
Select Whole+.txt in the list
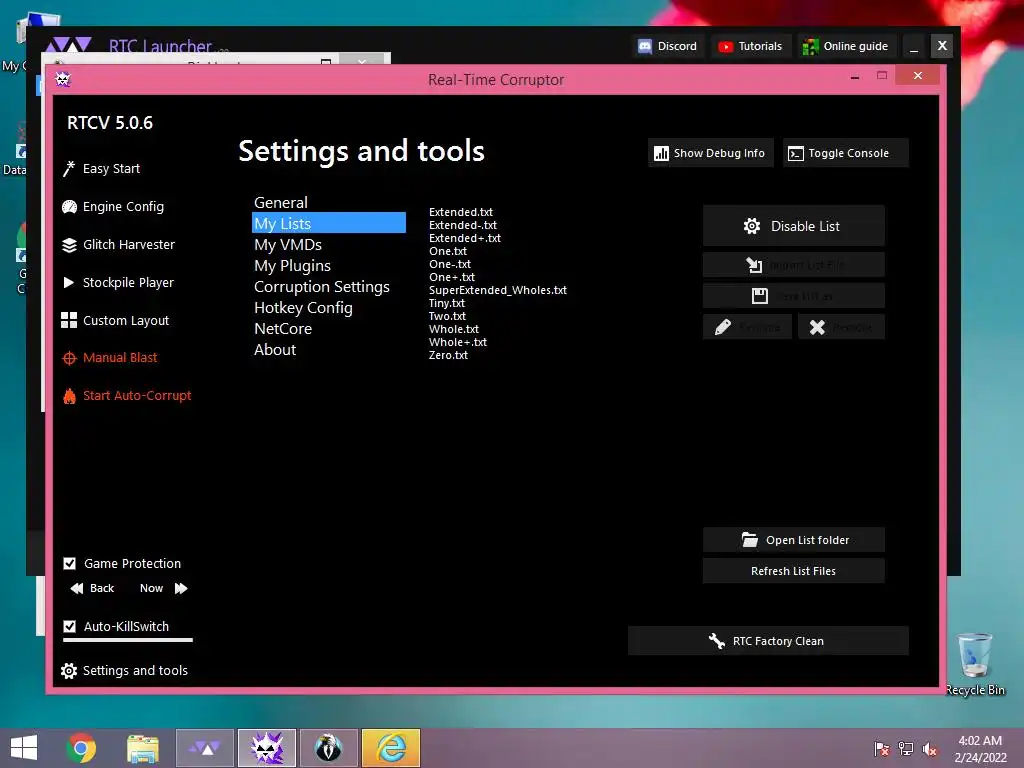pyautogui.click(x=457, y=342)
